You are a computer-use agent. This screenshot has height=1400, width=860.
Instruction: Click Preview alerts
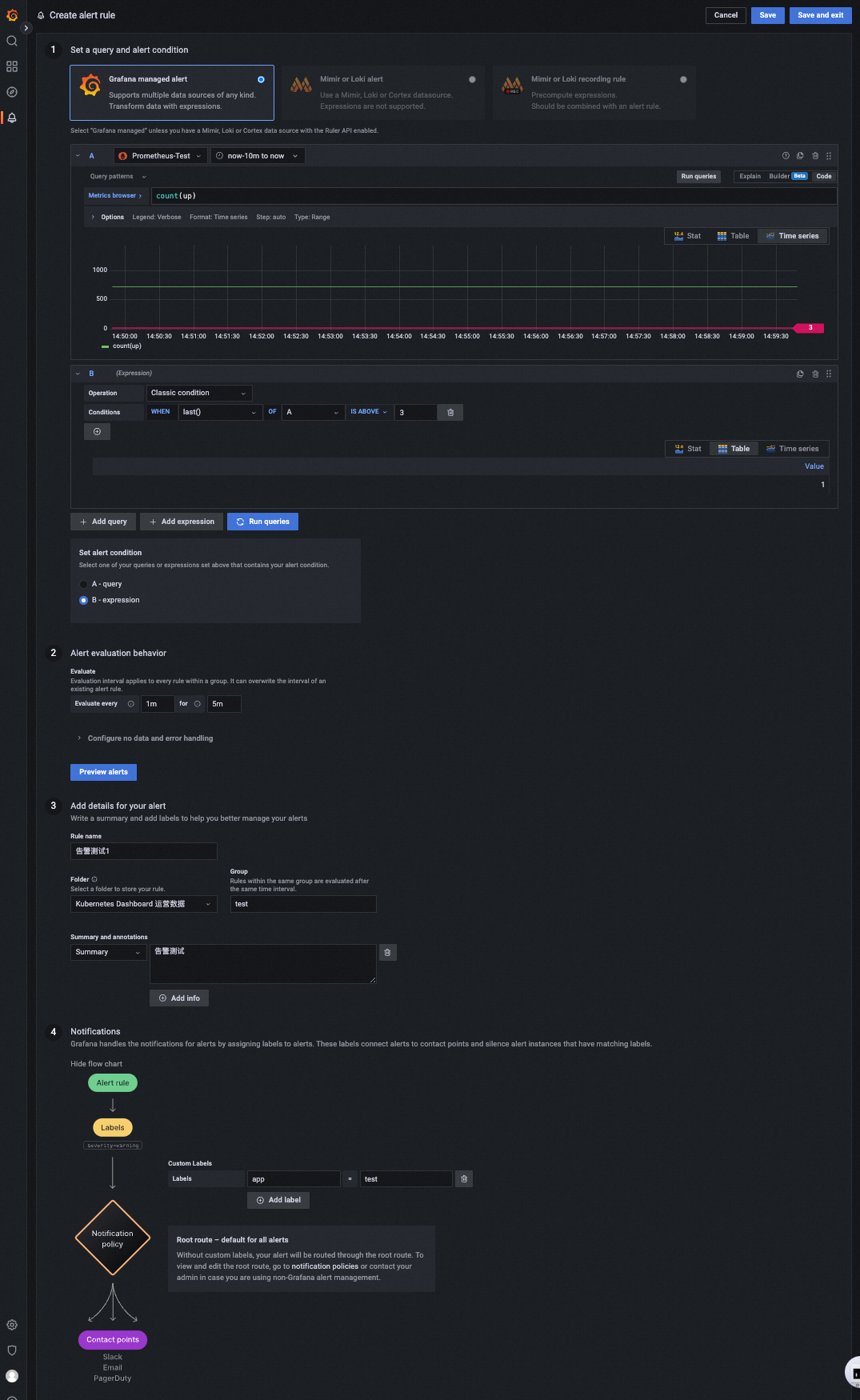(x=103, y=773)
